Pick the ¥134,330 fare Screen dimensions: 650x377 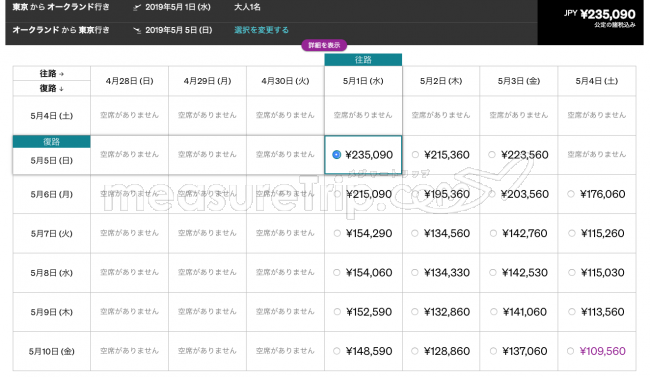tap(415, 272)
